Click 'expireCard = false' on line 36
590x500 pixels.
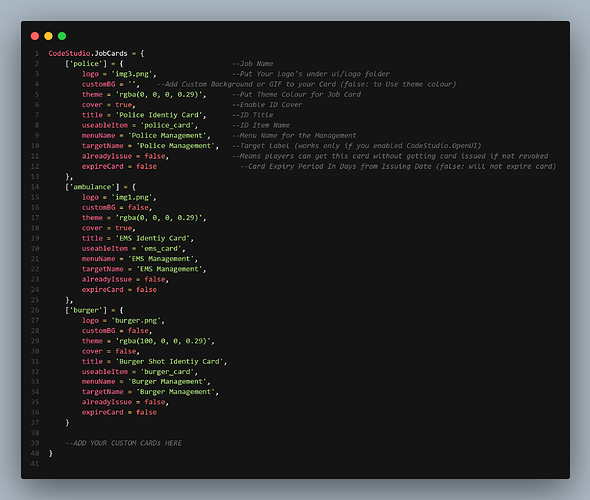point(120,412)
